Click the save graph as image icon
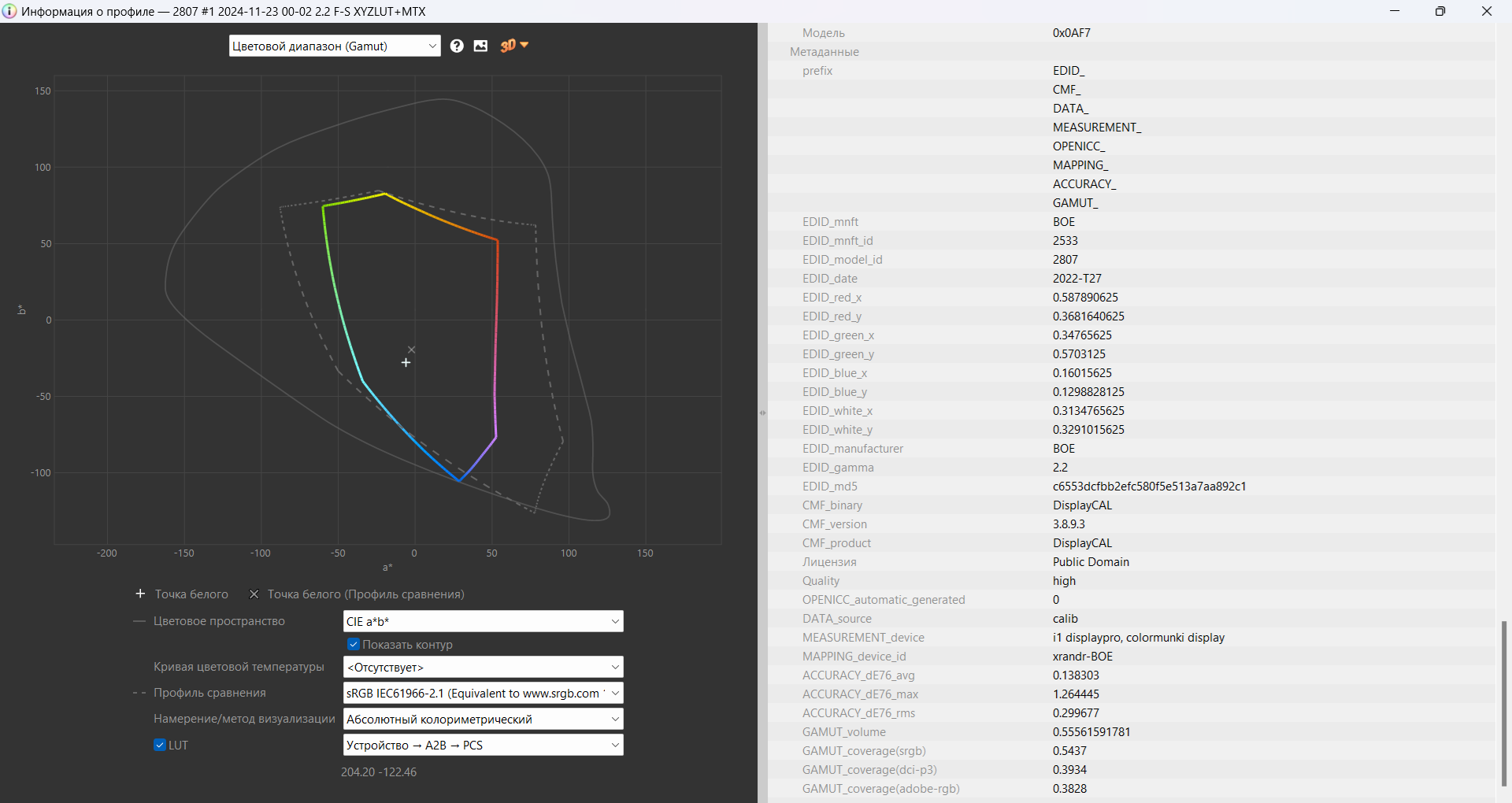 480,46
